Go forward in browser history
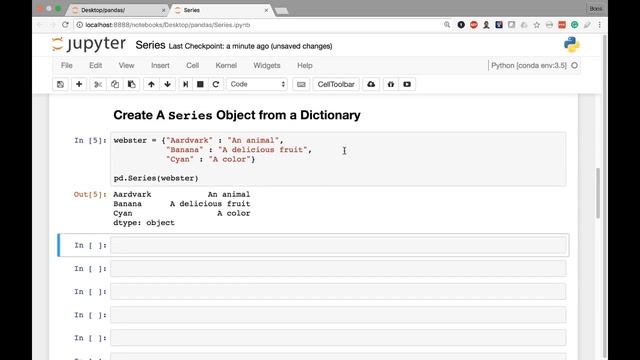Screen dimensions: 640x360 pos(52,25)
